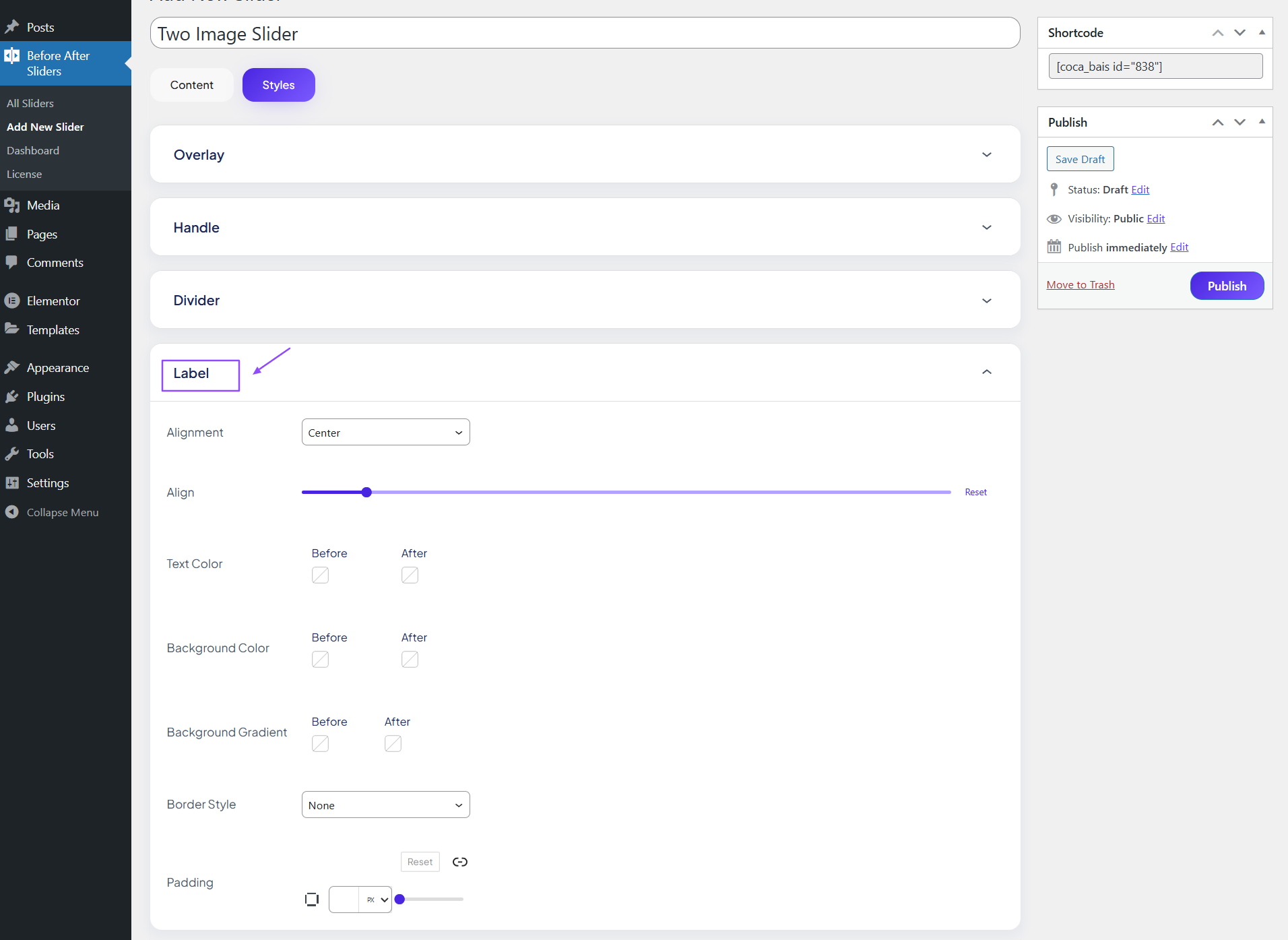Move Shortcode box up arrow
The height and width of the screenshot is (940, 1288).
click(x=1218, y=33)
